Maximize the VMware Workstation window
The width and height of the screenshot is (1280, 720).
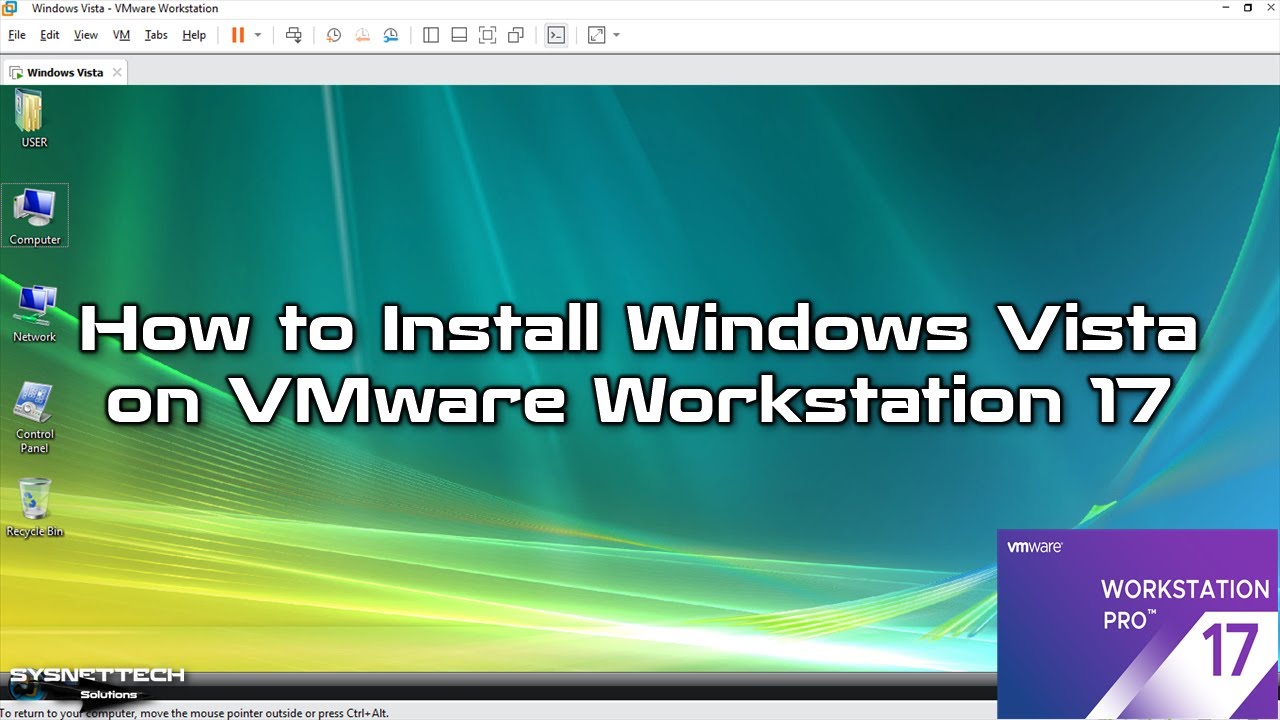[x=1248, y=8]
